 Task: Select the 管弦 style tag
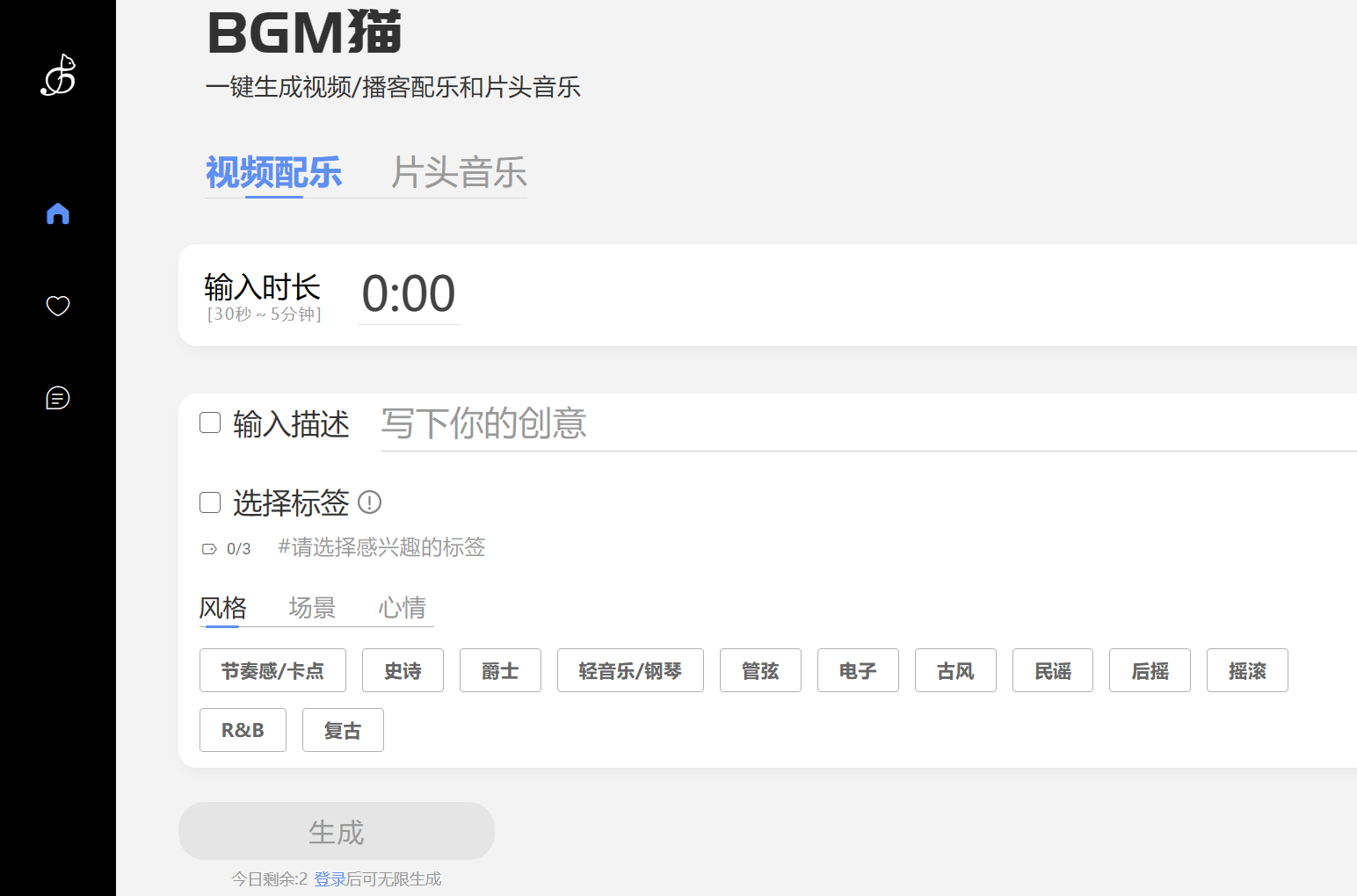[x=760, y=670]
